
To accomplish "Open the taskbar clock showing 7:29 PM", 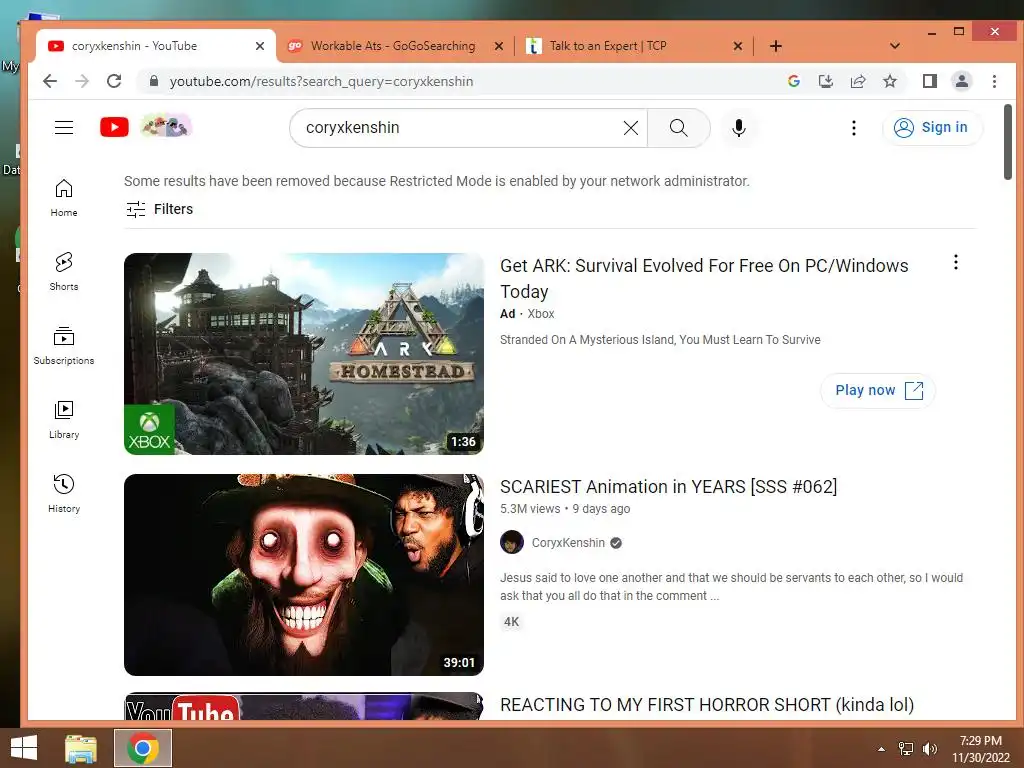I will coord(980,749).
